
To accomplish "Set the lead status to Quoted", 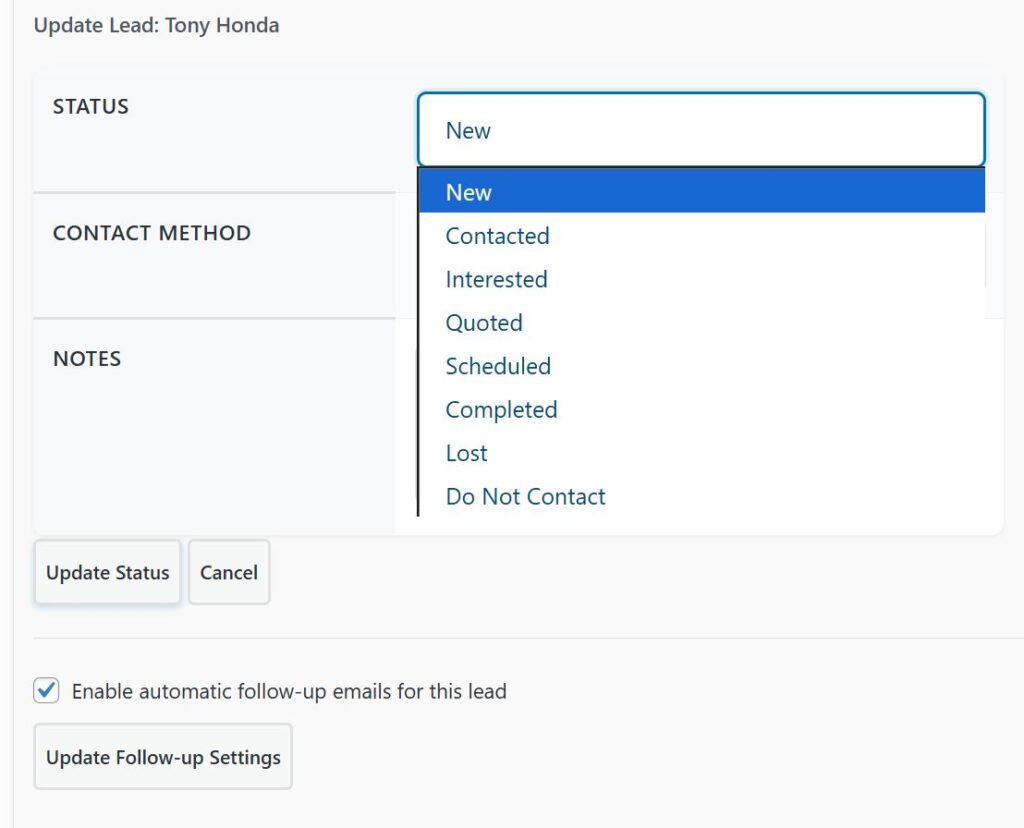I will tap(484, 323).
